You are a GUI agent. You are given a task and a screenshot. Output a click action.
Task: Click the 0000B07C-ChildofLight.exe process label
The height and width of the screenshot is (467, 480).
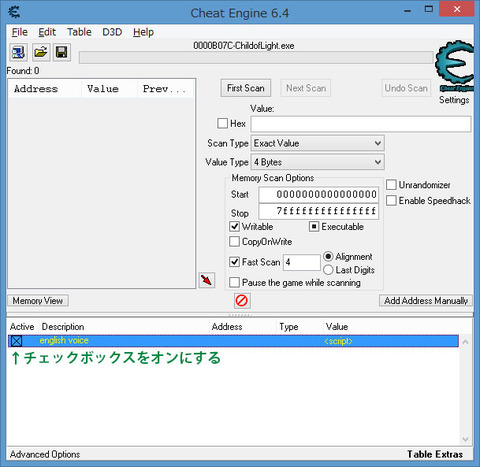coord(244,46)
